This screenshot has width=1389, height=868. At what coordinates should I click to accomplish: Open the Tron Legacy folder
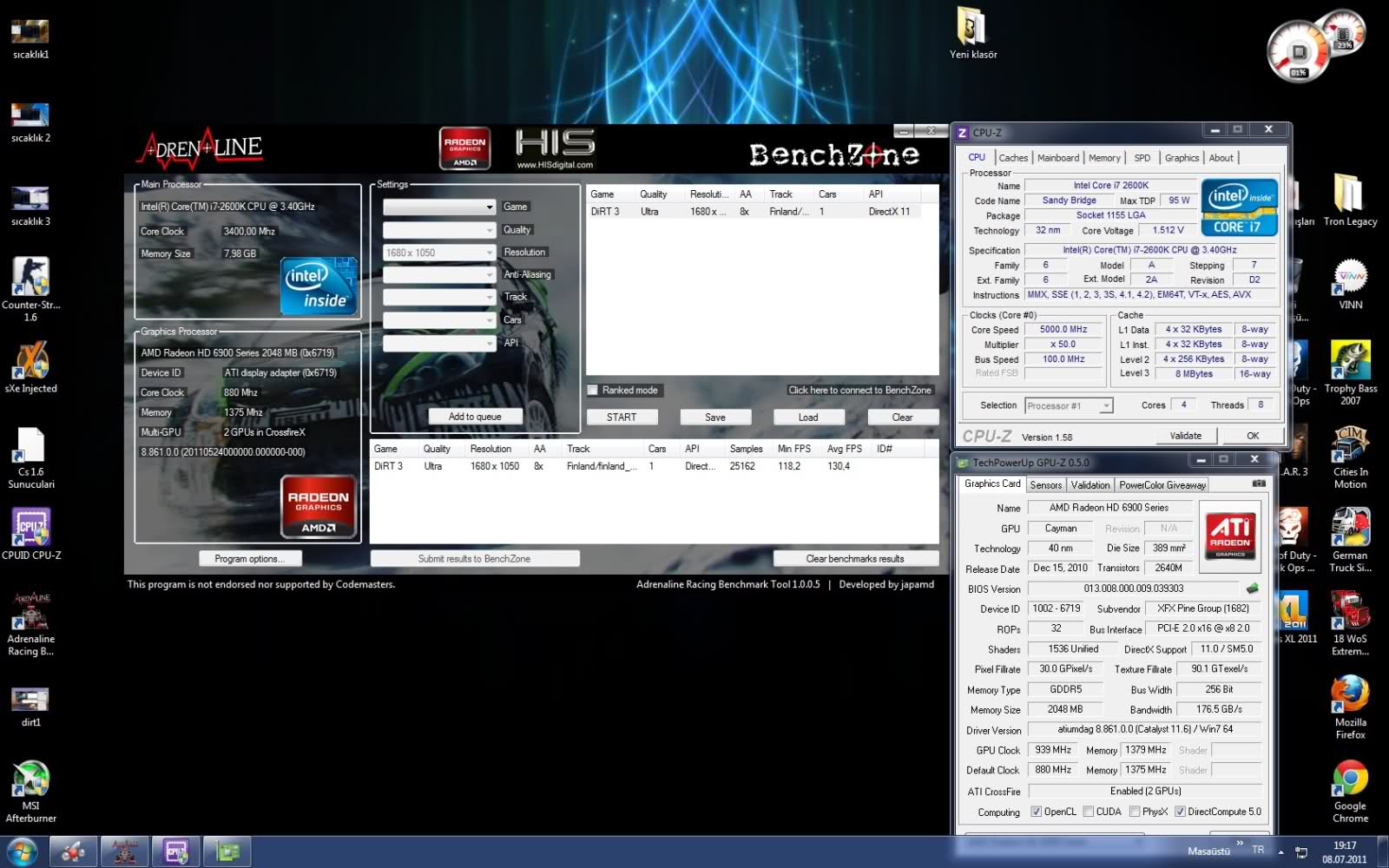pyautogui.click(x=1350, y=200)
